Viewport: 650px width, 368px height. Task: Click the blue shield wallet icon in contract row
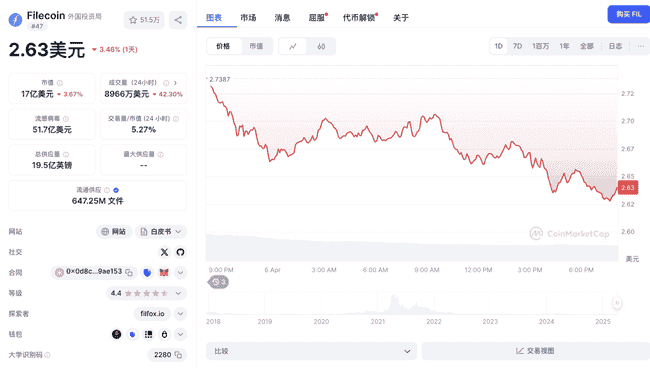coord(147,272)
